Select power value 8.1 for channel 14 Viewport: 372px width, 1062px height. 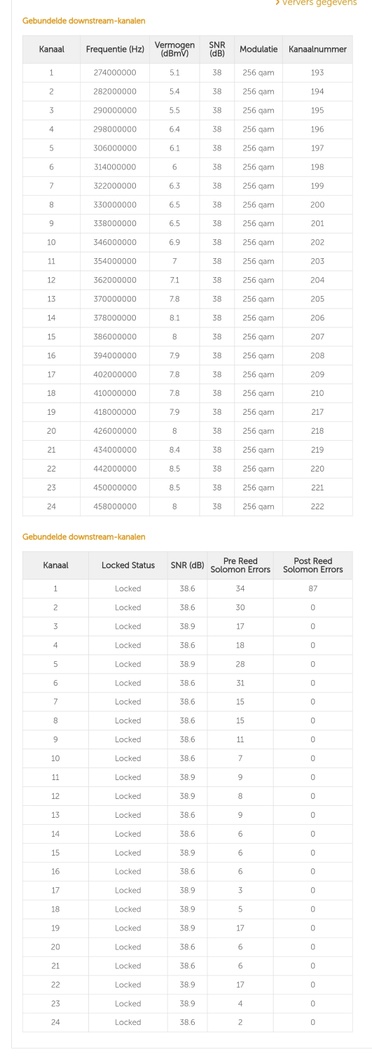click(175, 318)
